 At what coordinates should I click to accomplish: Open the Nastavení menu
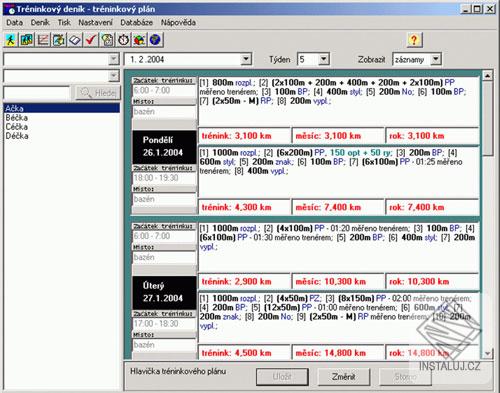coord(95,23)
